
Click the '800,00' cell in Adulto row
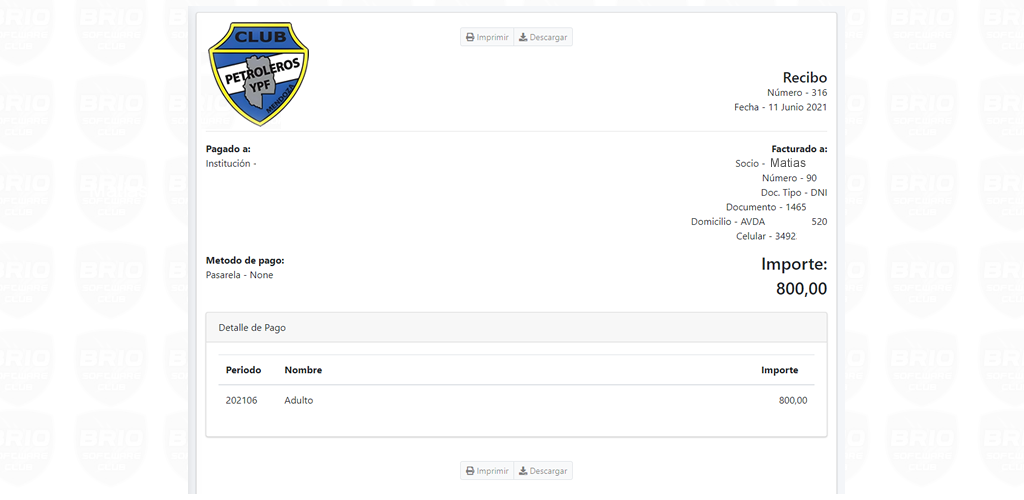coord(793,401)
